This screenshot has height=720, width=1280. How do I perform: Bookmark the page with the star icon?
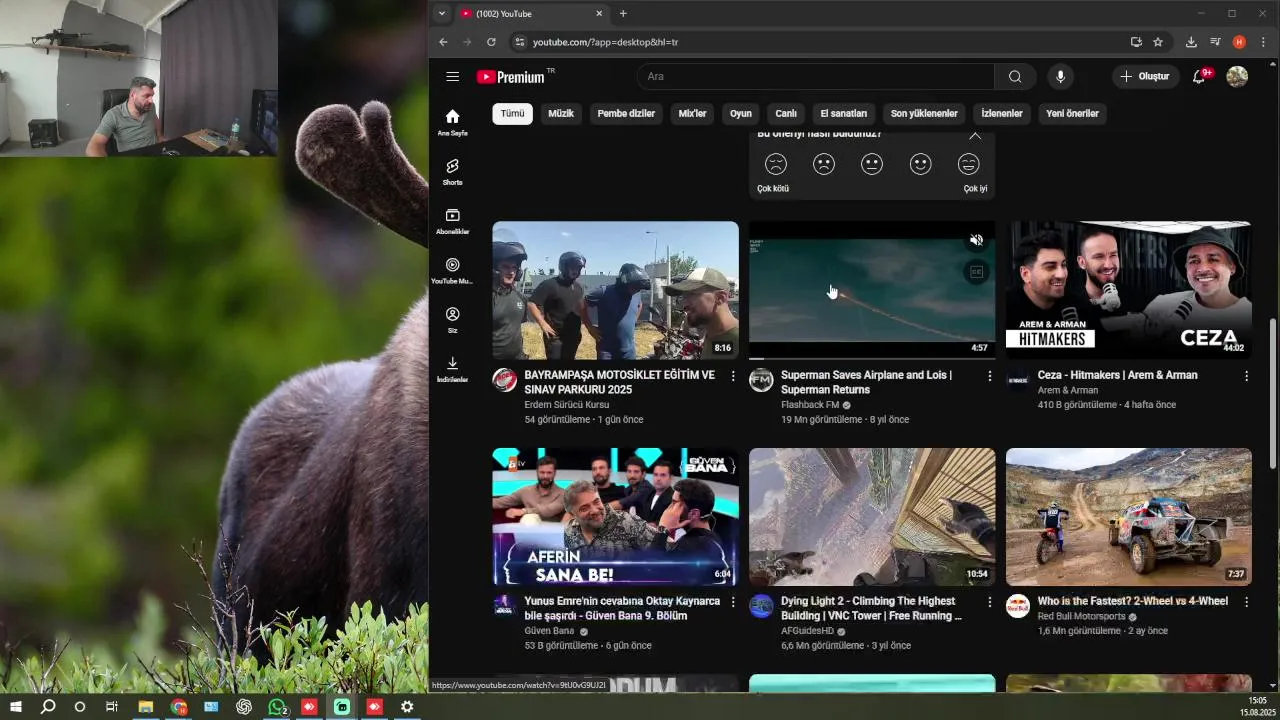(1158, 42)
